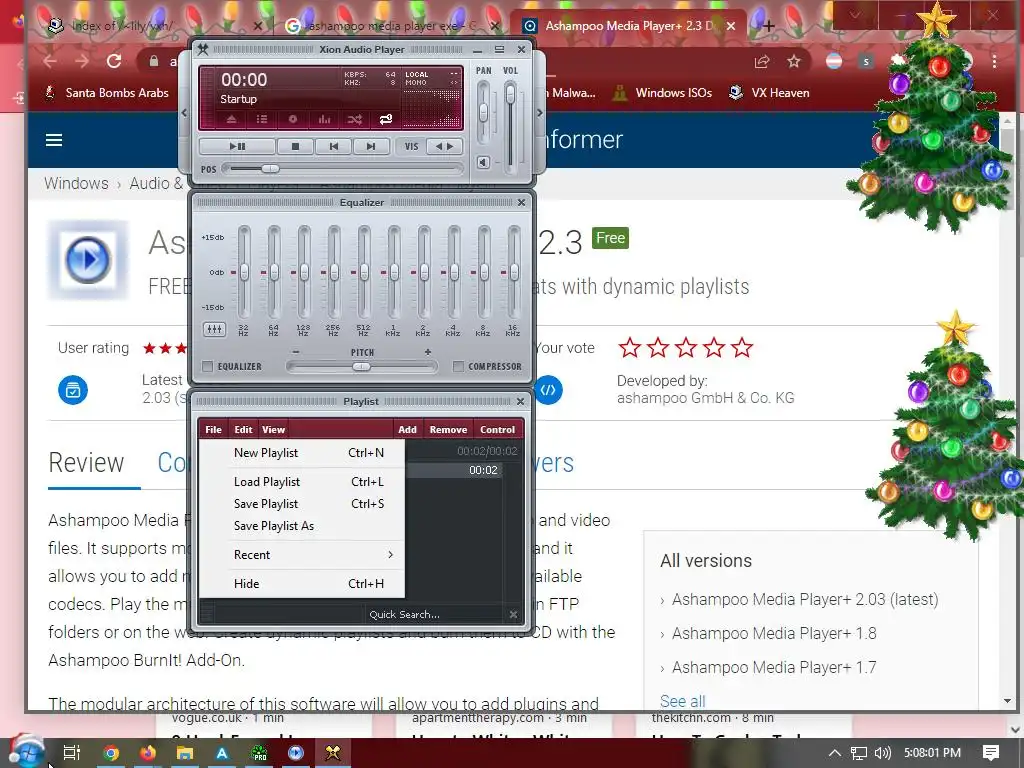The width and height of the screenshot is (1024, 768).
Task: Open the Chrome three-dot menu
Action: click(994, 61)
